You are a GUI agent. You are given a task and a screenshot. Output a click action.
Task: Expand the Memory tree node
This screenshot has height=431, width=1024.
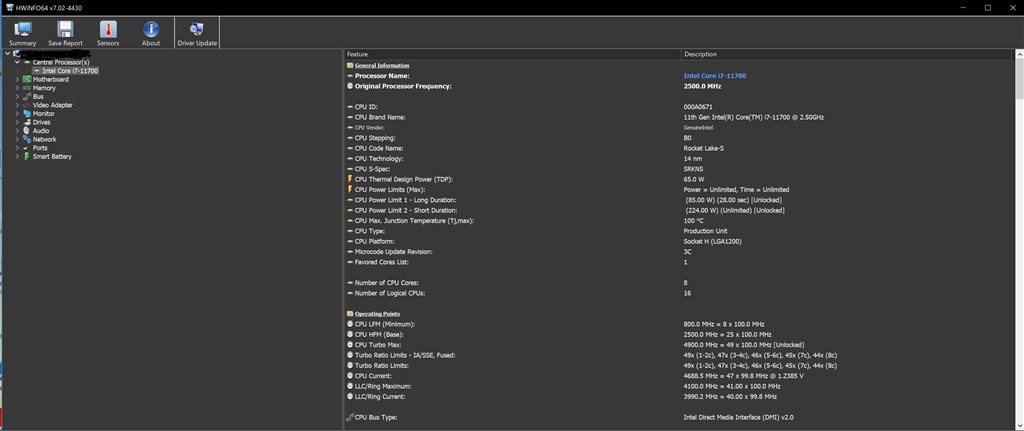coord(17,88)
